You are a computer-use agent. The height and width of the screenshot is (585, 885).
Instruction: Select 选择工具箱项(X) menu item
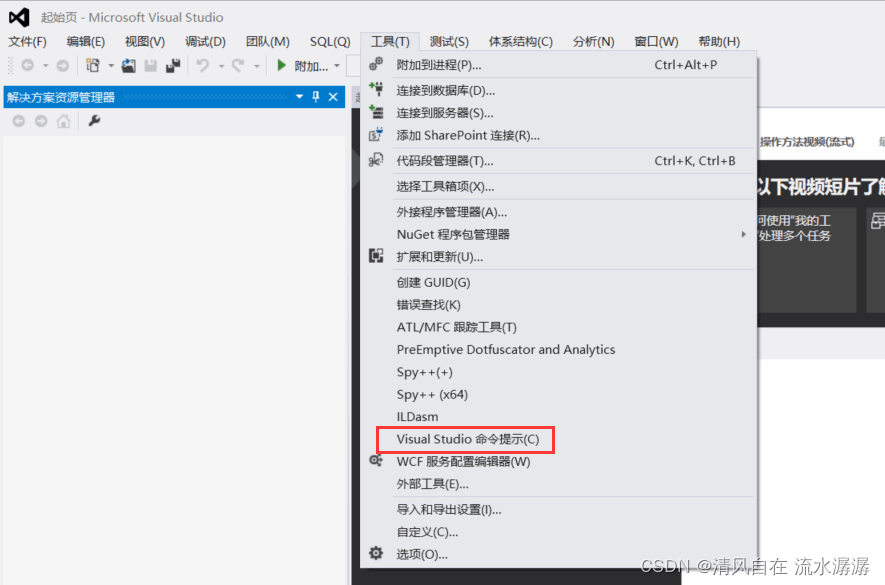559,186
